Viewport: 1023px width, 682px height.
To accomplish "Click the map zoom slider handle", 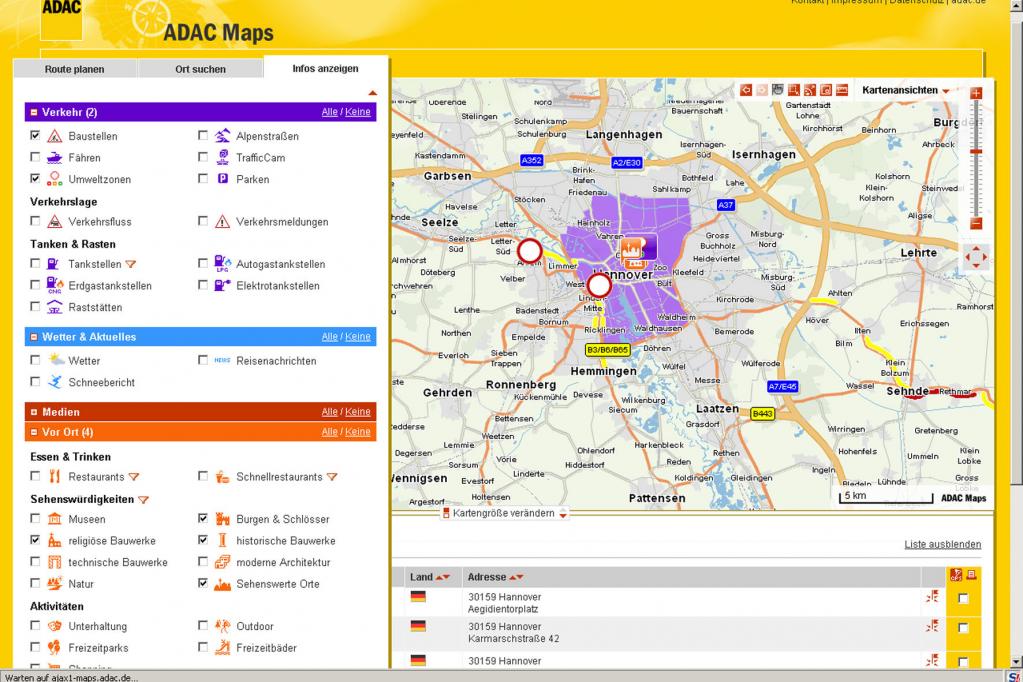I will (976, 151).
